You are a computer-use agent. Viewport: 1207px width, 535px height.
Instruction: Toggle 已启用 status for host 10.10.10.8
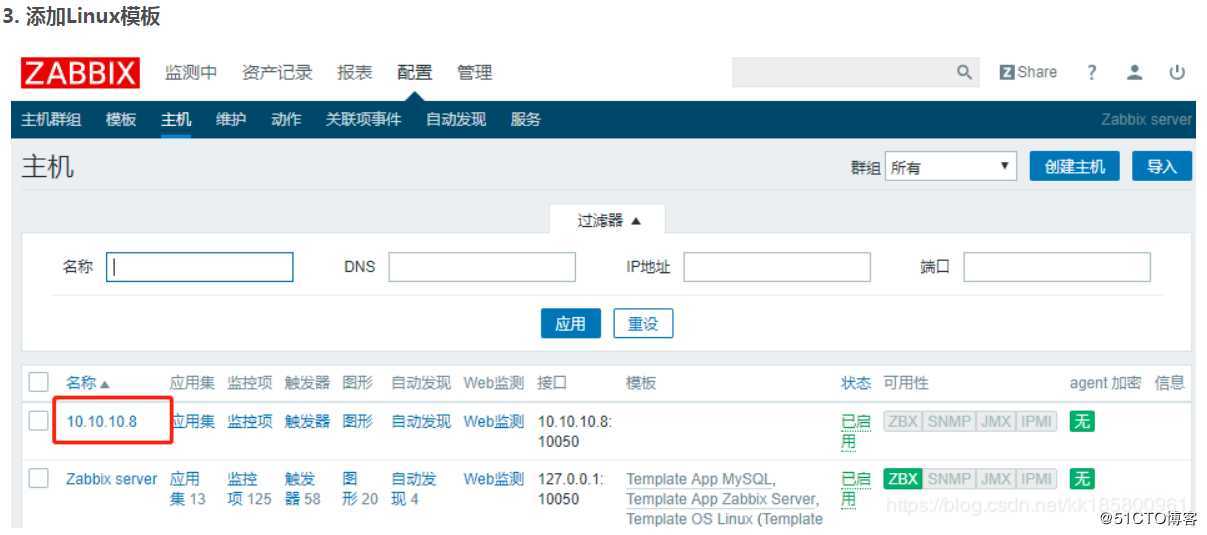point(856,431)
